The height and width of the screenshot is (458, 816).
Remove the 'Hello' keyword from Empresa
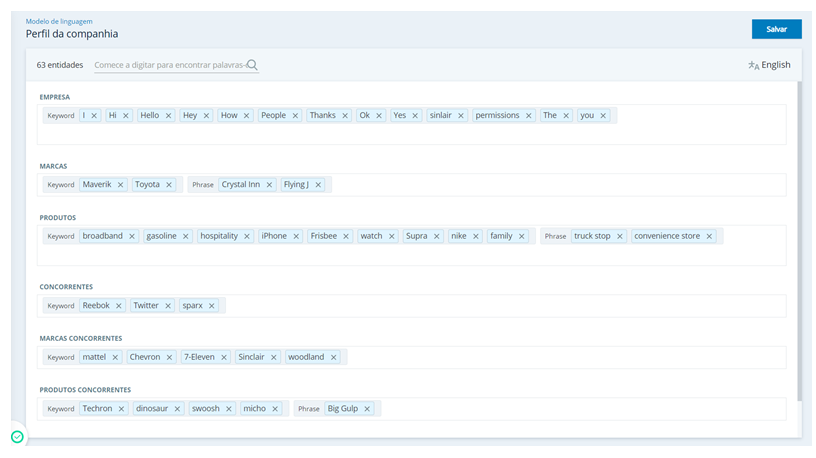pos(169,116)
